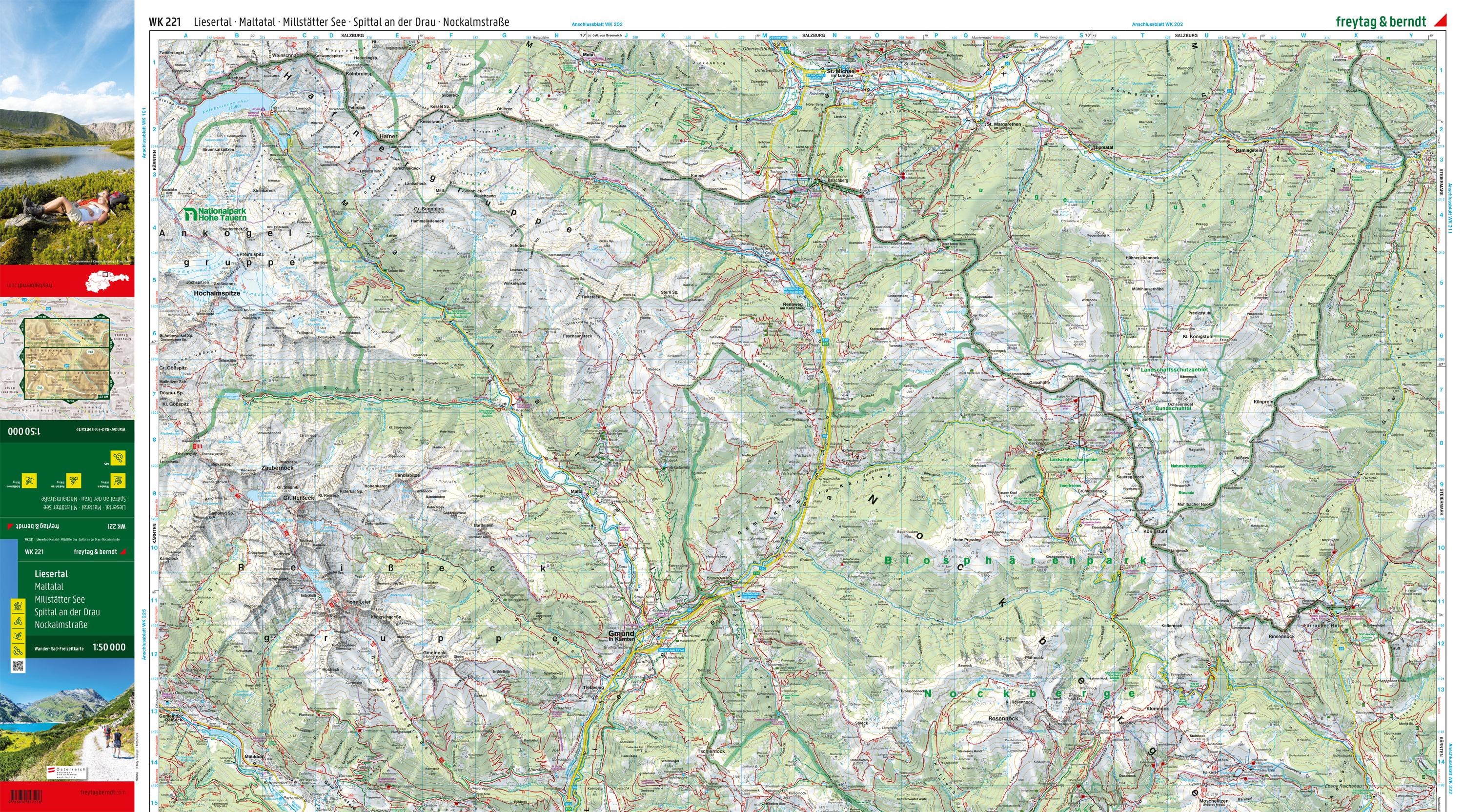Click the skiing icon on the front cover strip
1464x812 pixels.
18,635
